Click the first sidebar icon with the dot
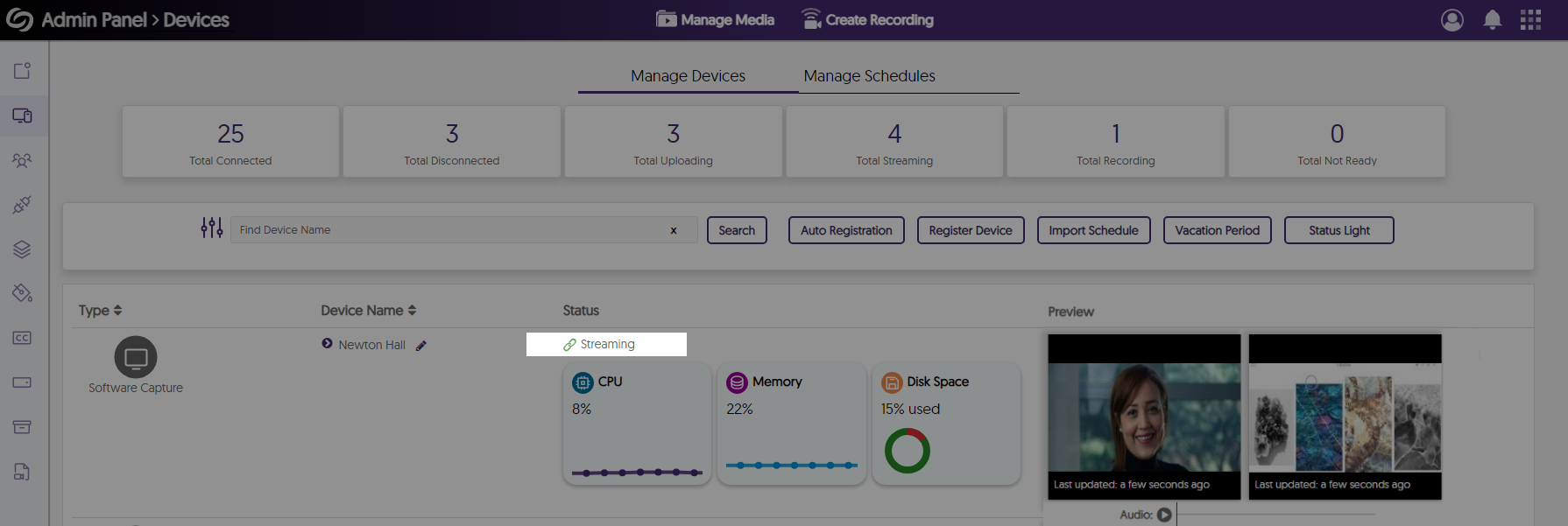The height and width of the screenshot is (526, 1568). point(22,71)
